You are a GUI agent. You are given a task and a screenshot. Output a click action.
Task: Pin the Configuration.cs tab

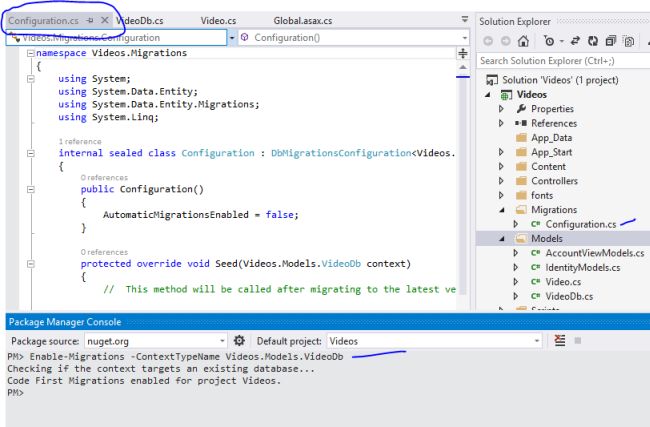pyautogui.click(x=90, y=20)
